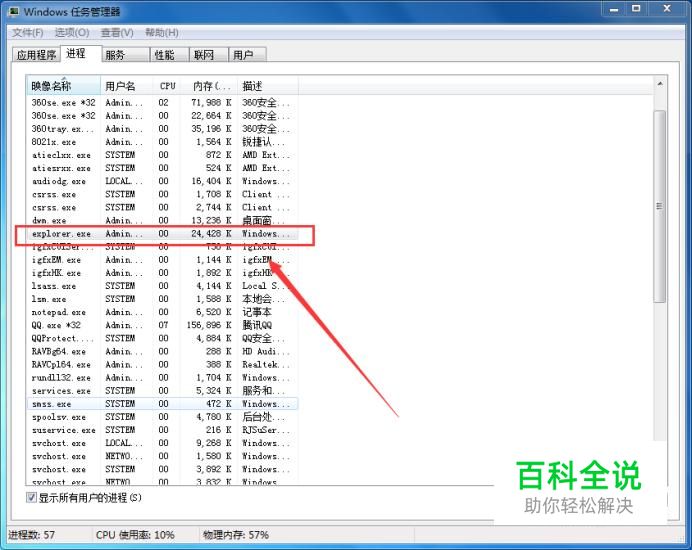This screenshot has width=692, height=550.
Task: Minimize the Task Manager window
Action: click(614, 9)
